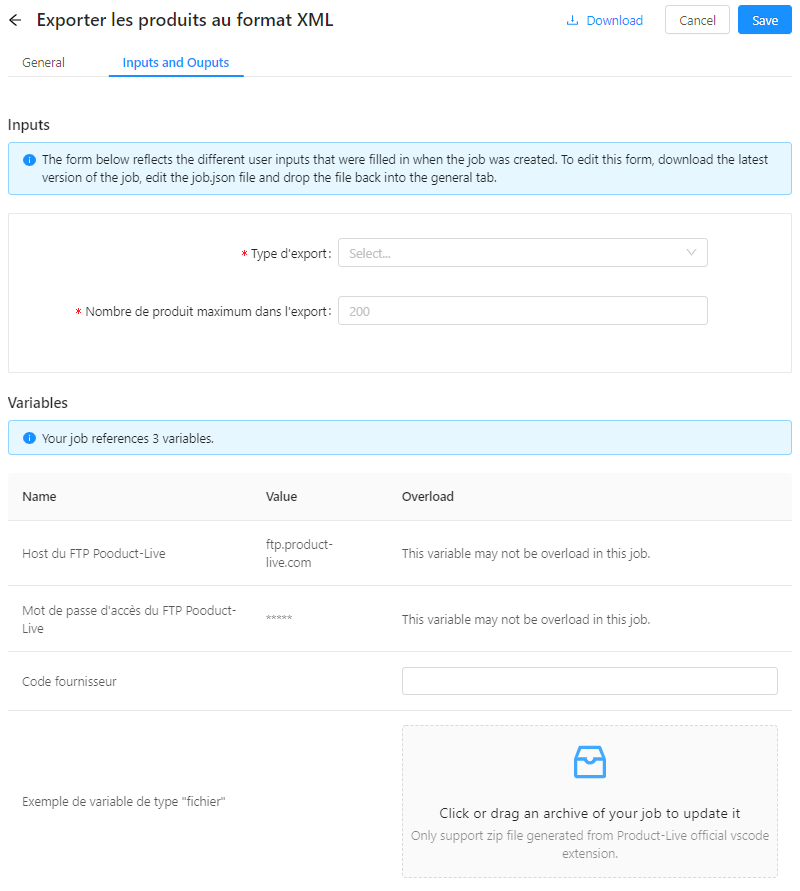
Task: Click the inbox icon in the upload zone
Action: (589, 762)
